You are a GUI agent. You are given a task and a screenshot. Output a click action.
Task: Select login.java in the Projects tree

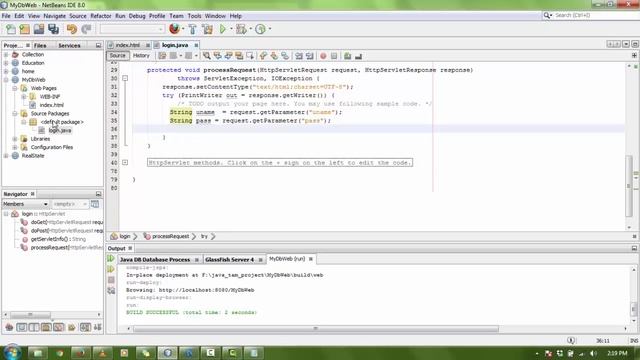(60, 131)
